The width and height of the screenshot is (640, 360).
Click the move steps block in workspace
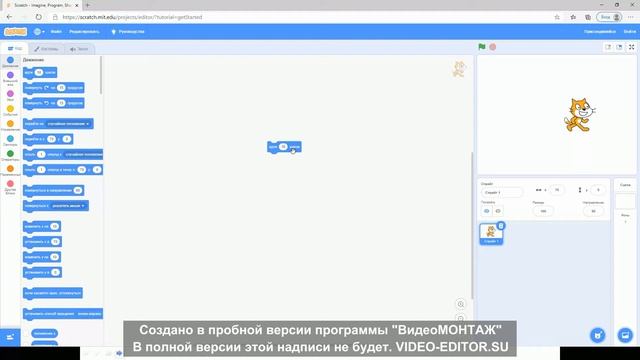(284, 147)
